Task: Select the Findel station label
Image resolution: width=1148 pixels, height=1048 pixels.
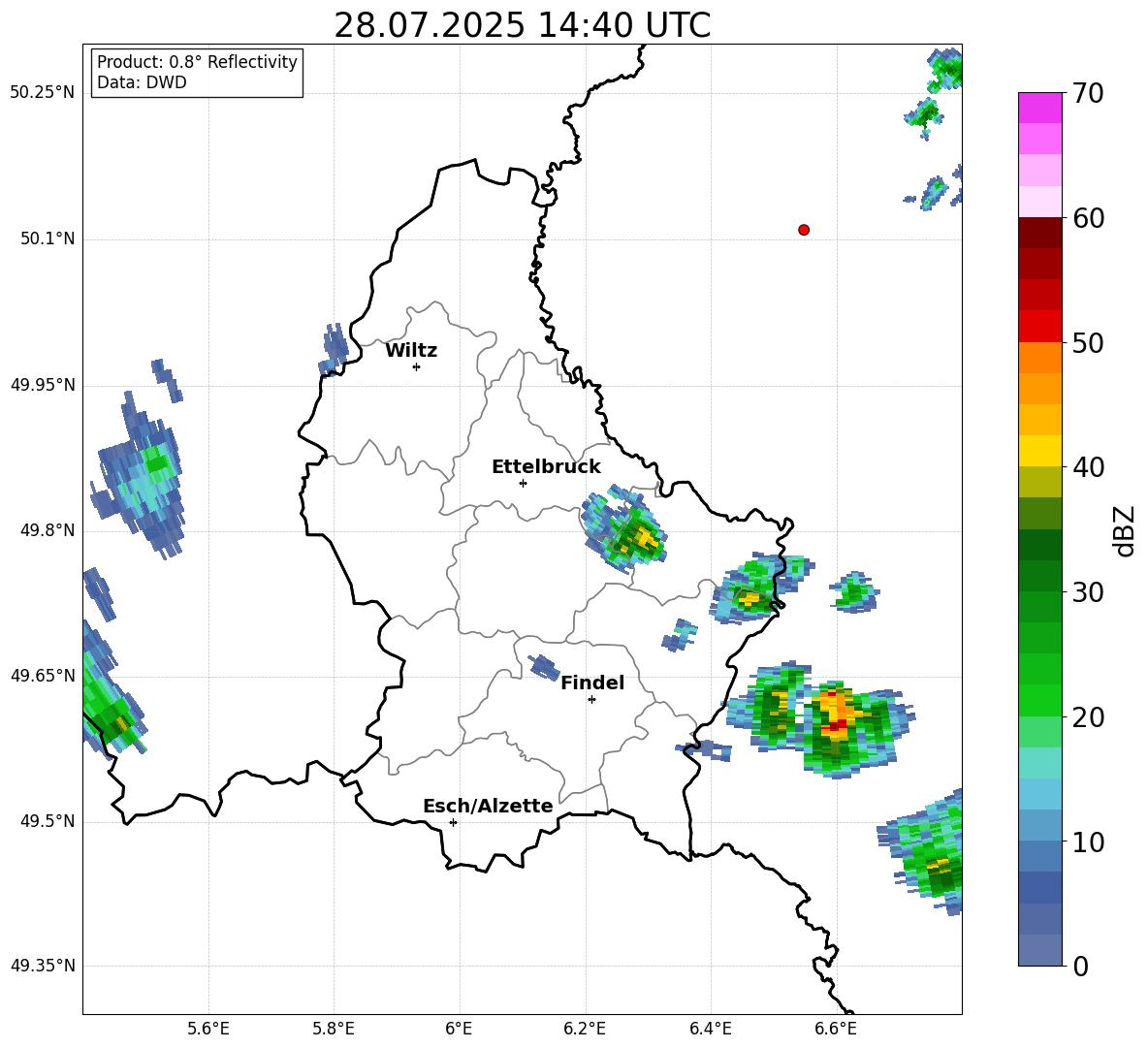Action: click(592, 683)
